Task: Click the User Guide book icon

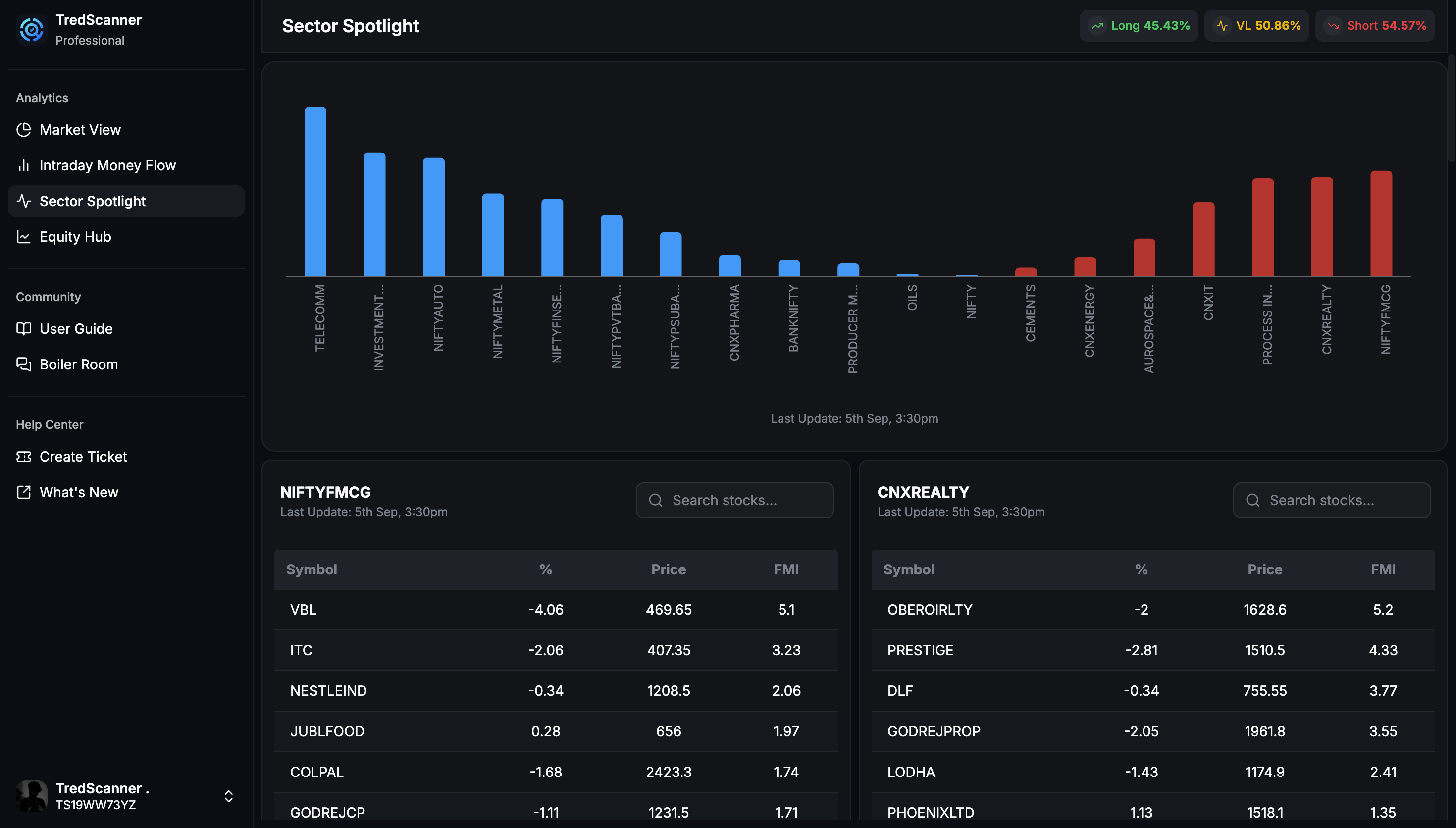Action: (24, 329)
